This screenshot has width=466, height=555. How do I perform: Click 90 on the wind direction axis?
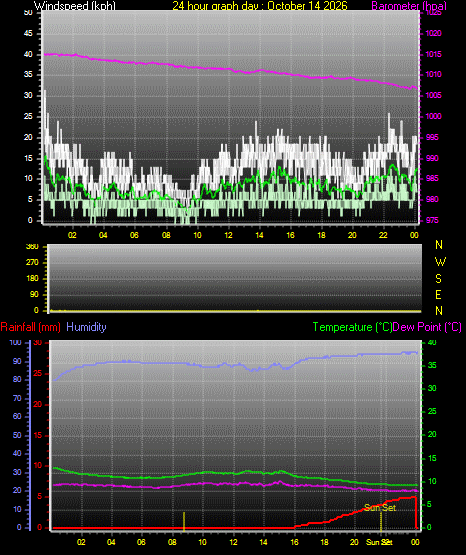(x=34, y=294)
